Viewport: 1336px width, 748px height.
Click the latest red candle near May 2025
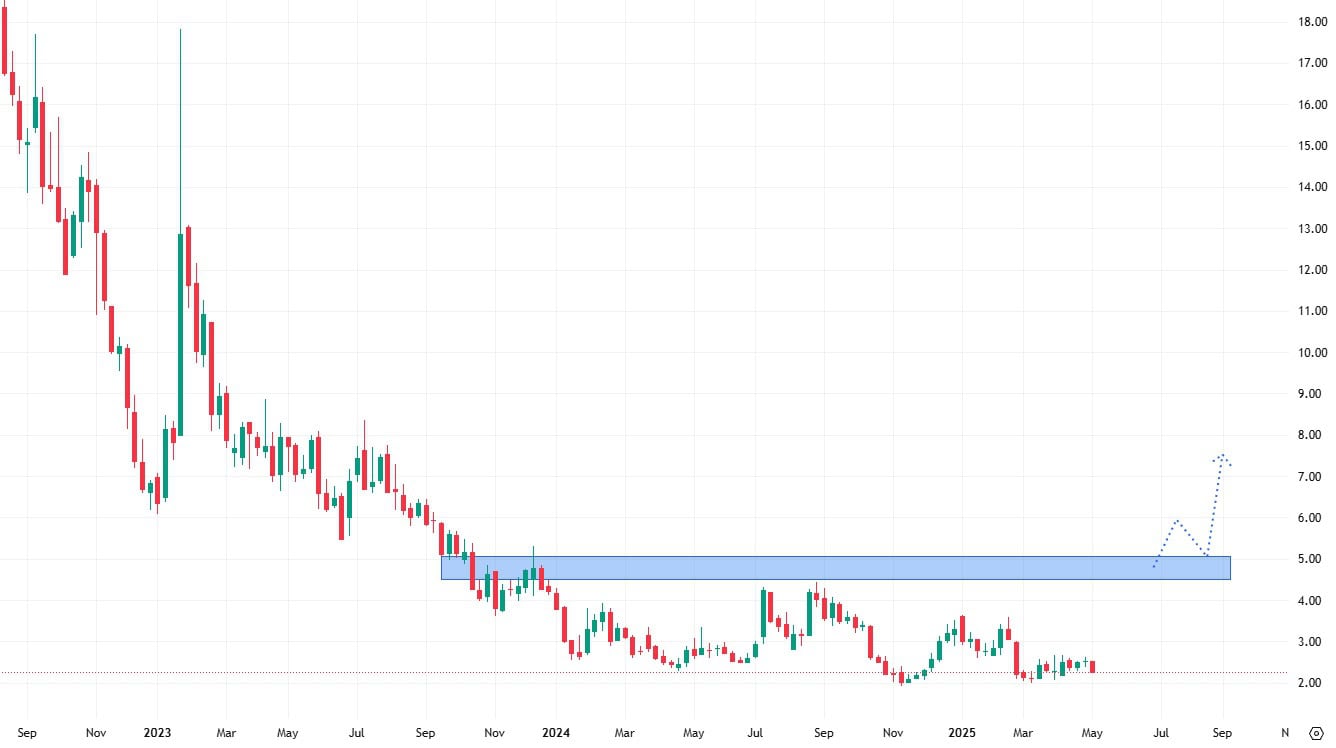[x=1093, y=666]
